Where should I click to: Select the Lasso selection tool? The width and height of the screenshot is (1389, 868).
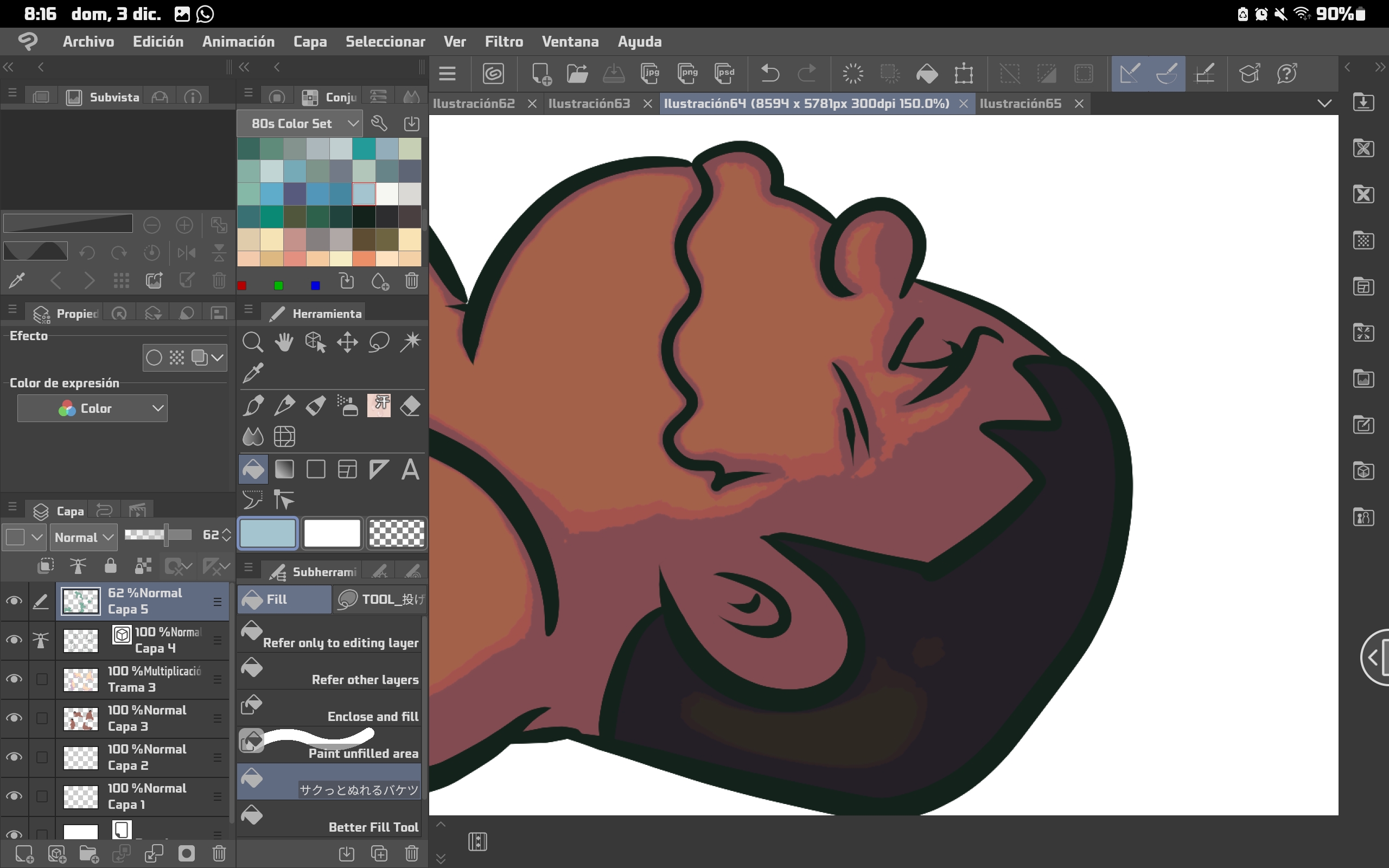pos(379,342)
